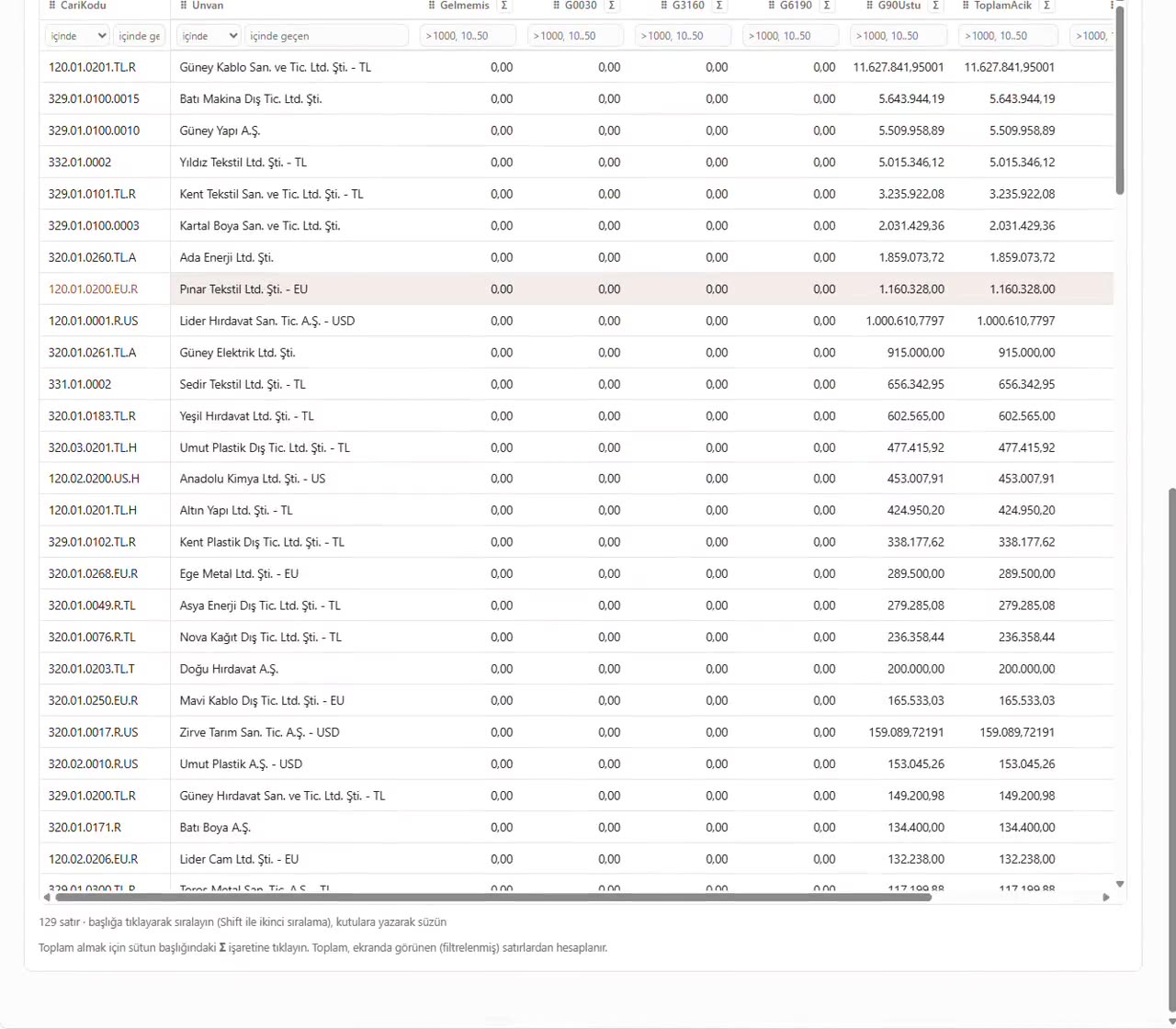Click the grip handle beside Unvan header
The image size is (1176, 1029).
pyautogui.click(x=184, y=6)
